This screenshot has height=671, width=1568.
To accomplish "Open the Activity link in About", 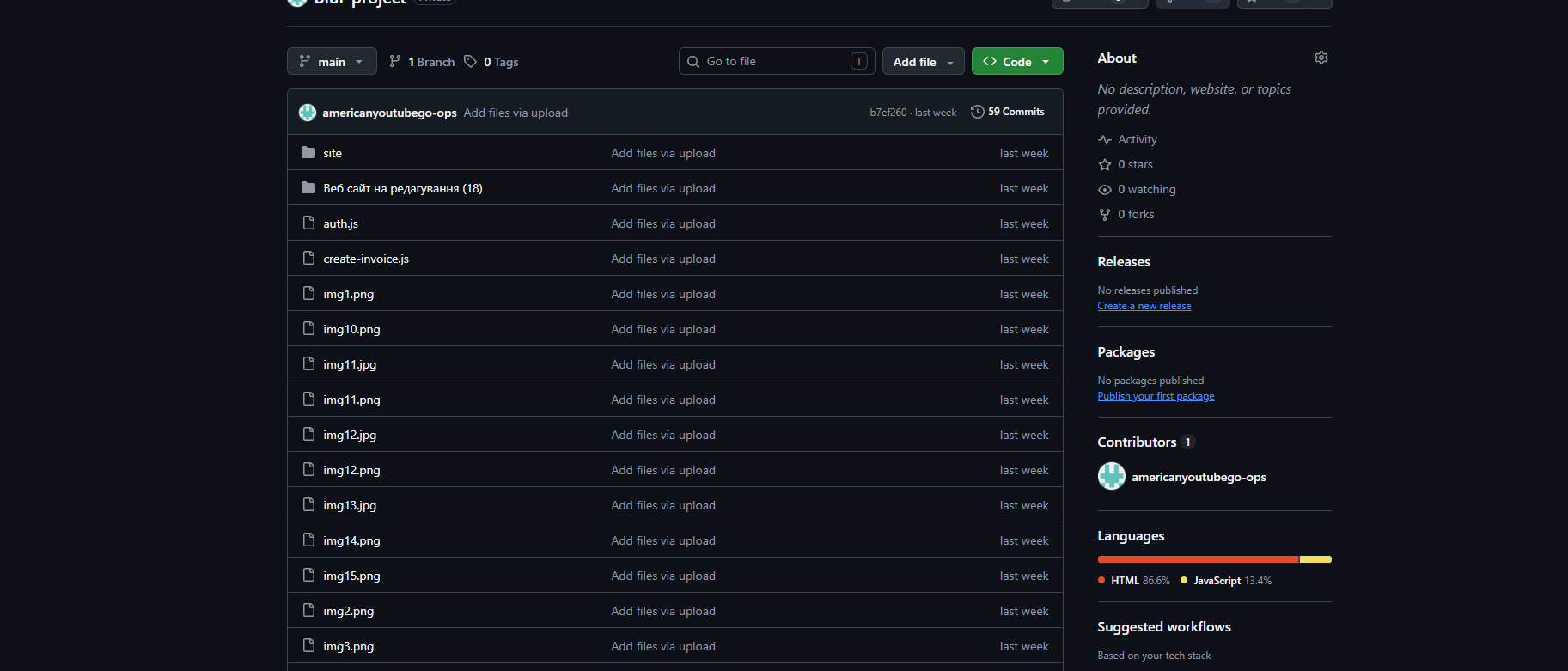I will pos(1127,139).
